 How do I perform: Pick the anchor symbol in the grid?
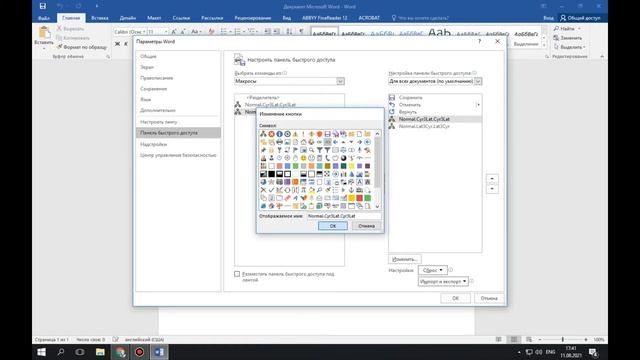point(351,190)
